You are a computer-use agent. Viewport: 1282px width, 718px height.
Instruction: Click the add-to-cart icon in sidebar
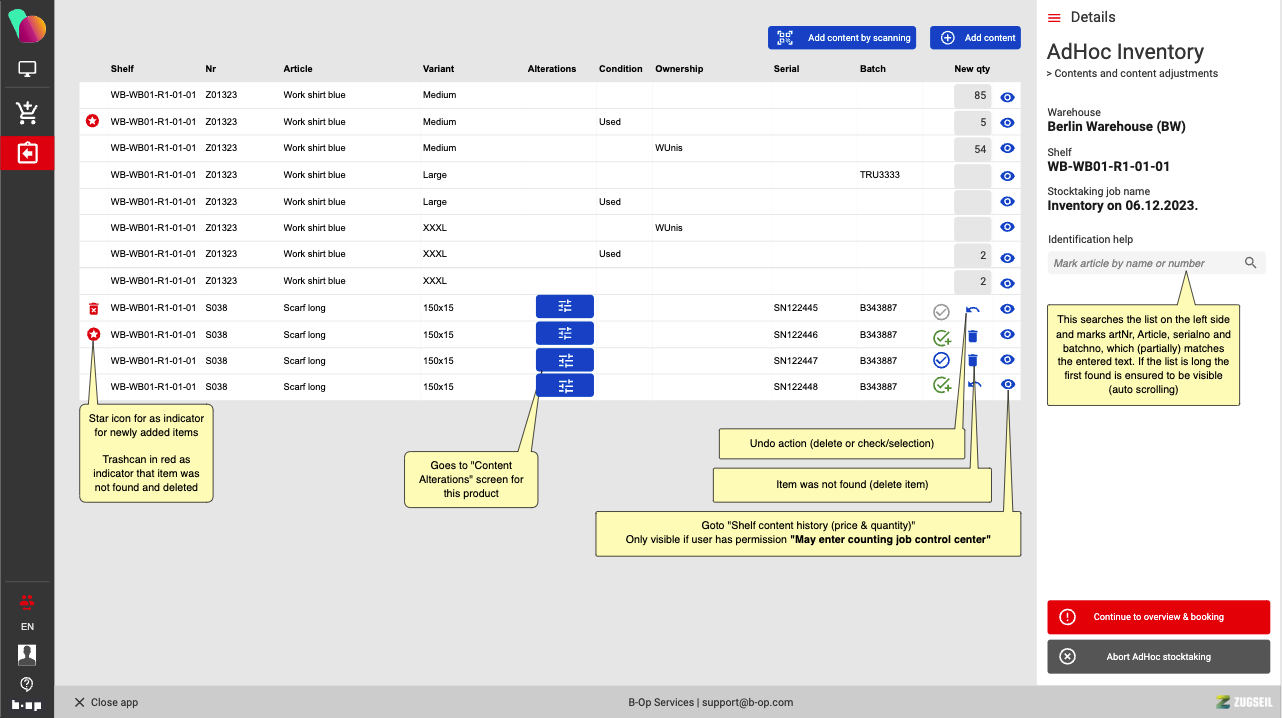[x=27, y=112]
